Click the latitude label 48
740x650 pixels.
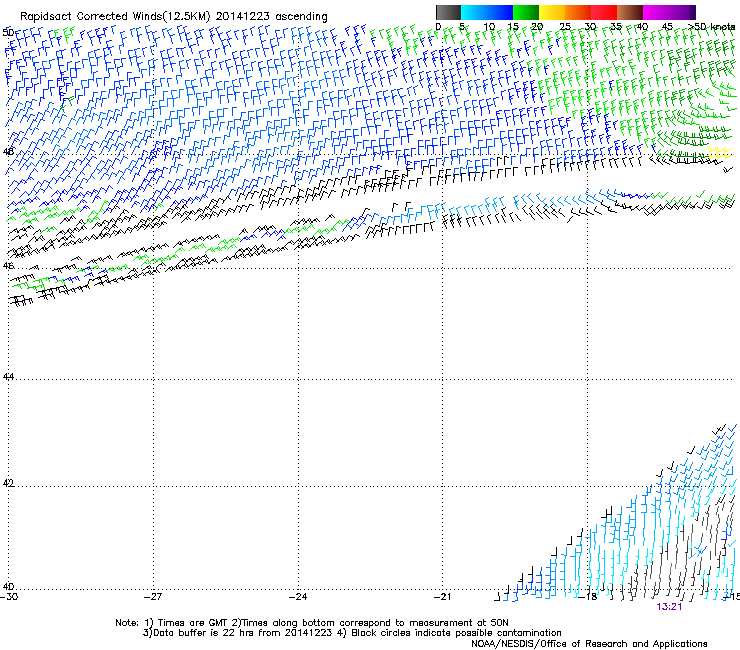pyautogui.click(x=8, y=152)
